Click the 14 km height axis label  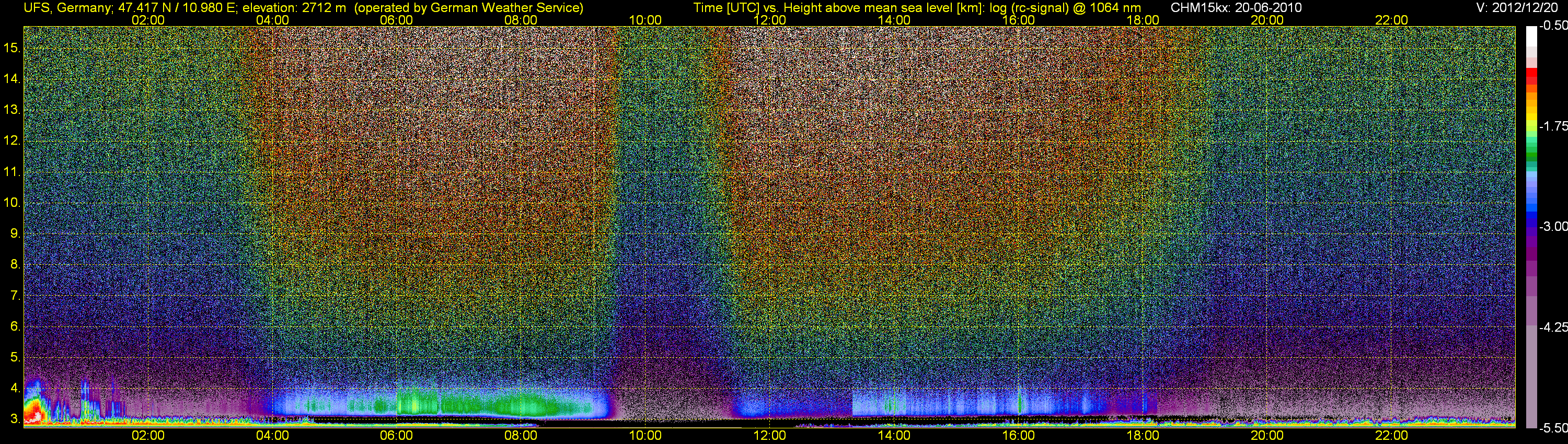(x=11, y=78)
